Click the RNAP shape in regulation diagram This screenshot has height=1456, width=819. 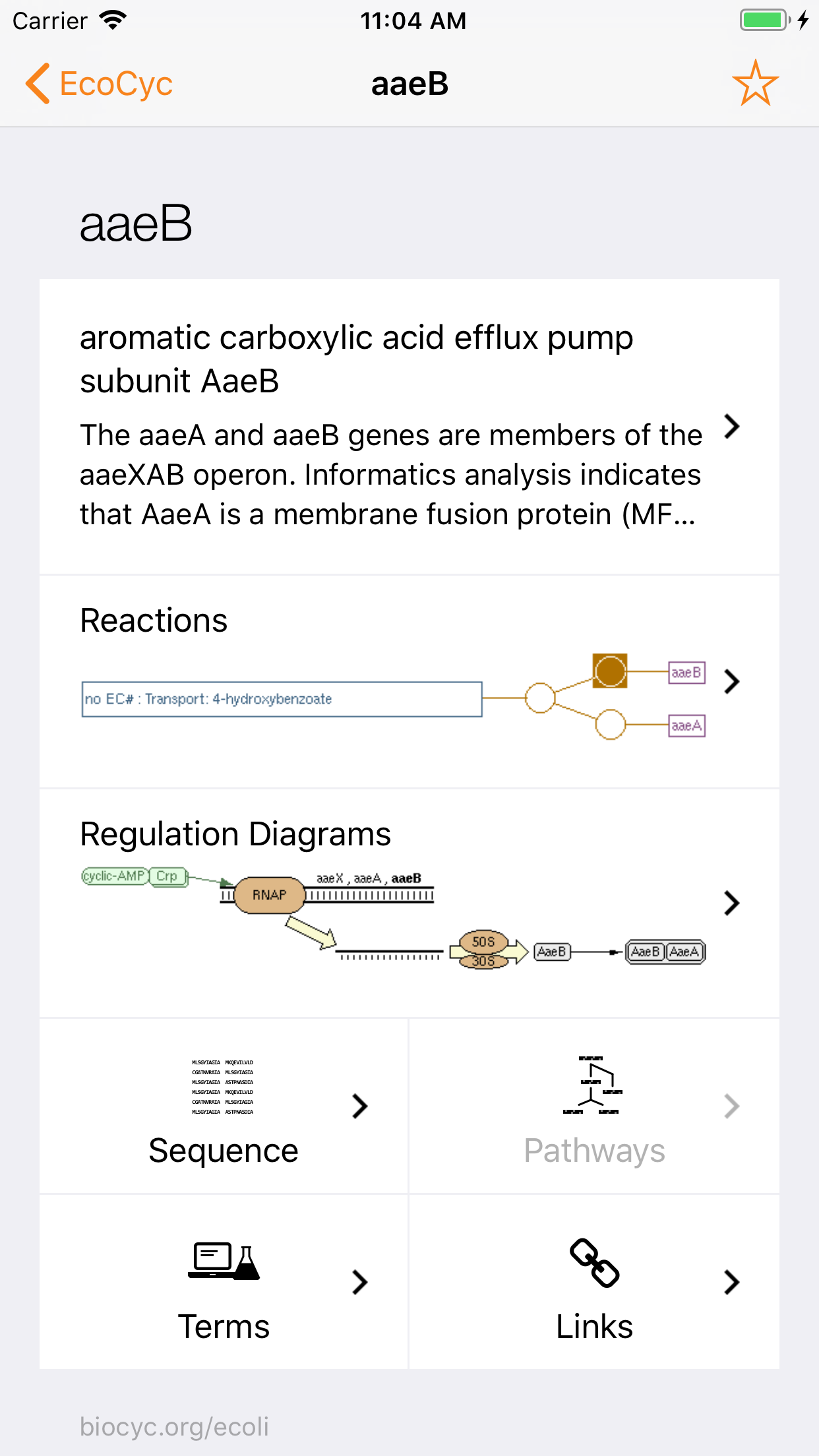(269, 895)
